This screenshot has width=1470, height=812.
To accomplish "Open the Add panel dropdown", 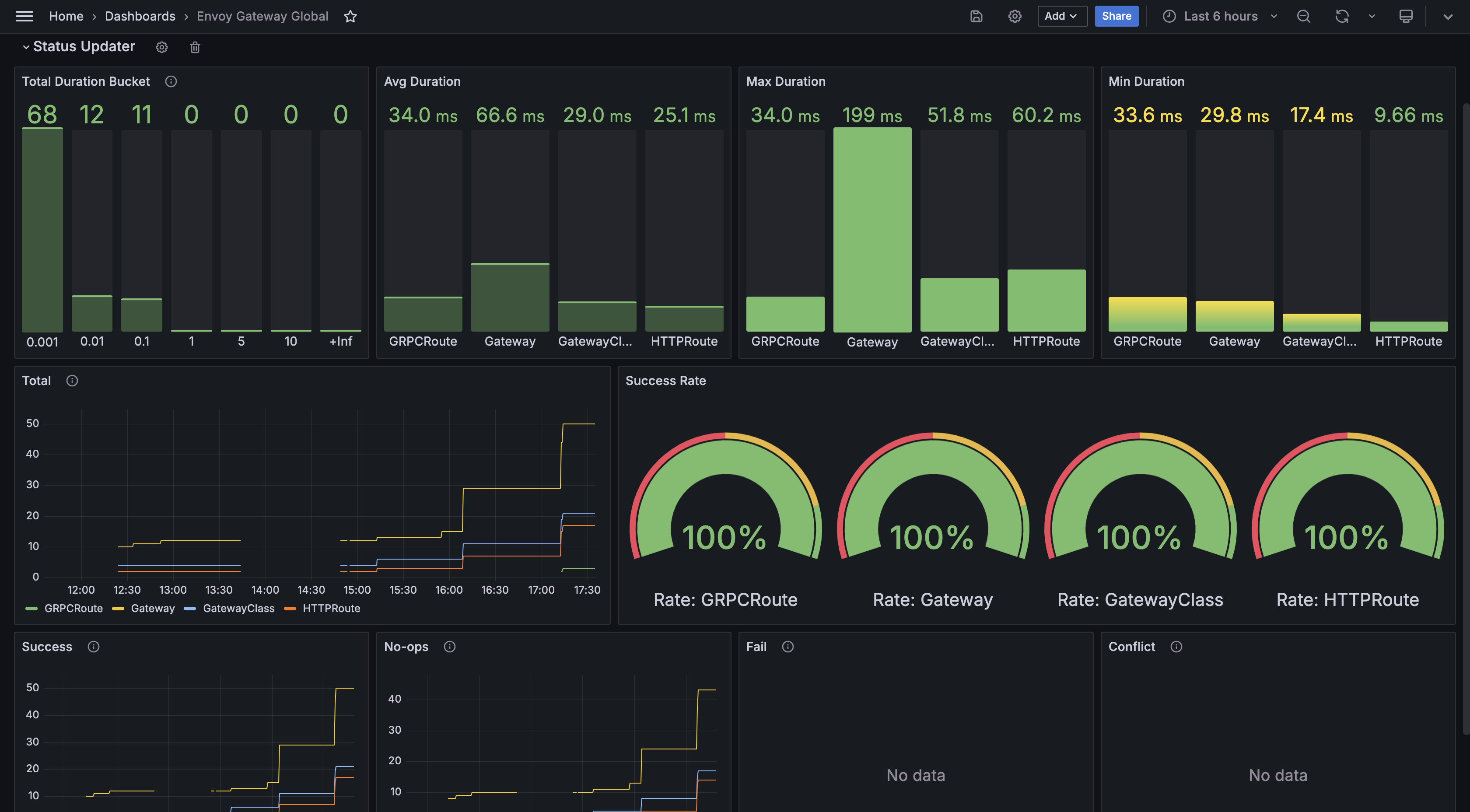I will (x=1061, y=16).
